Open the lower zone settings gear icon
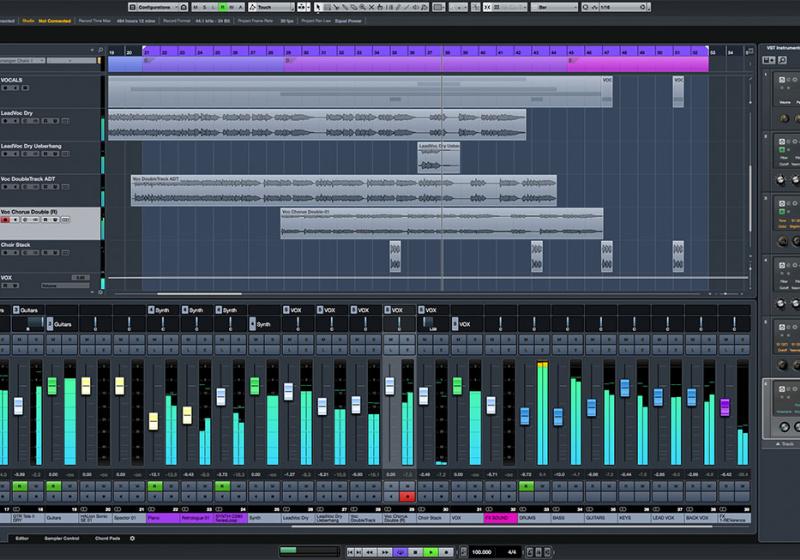 (133, 538)
